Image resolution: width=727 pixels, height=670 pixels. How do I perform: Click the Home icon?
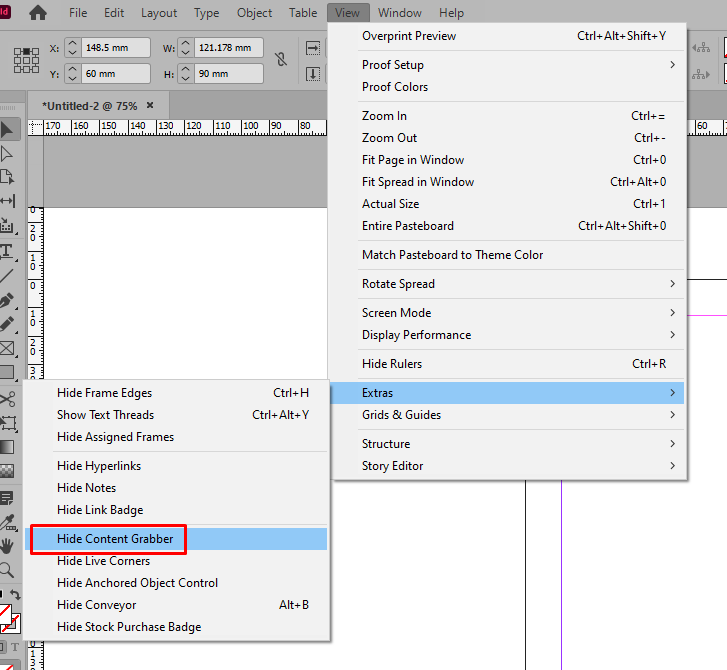(x=38, y=13)
